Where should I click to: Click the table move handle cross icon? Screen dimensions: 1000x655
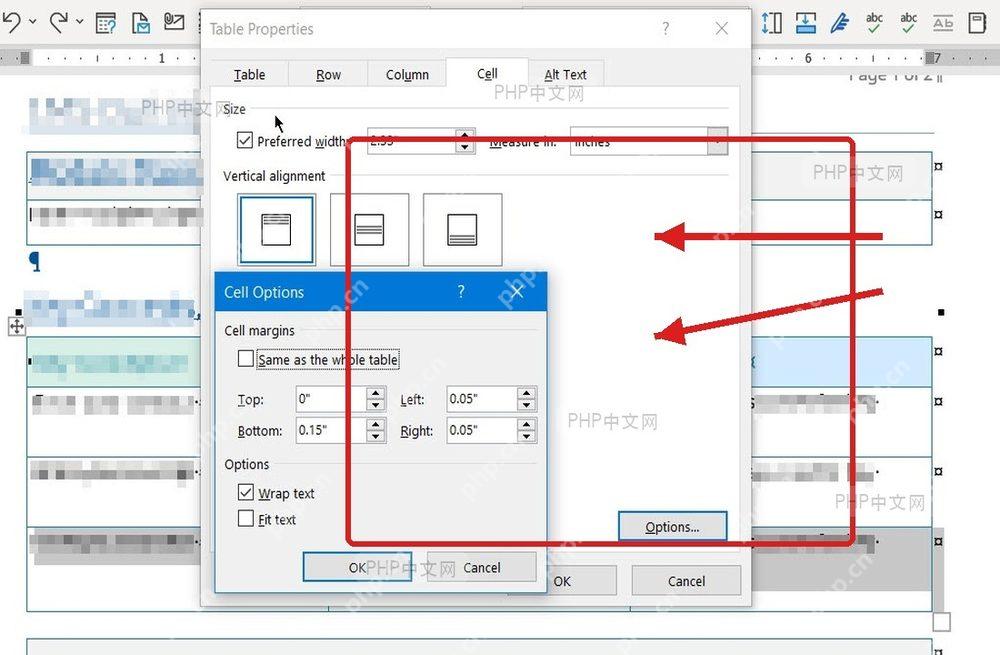click(x=17, y=327)
